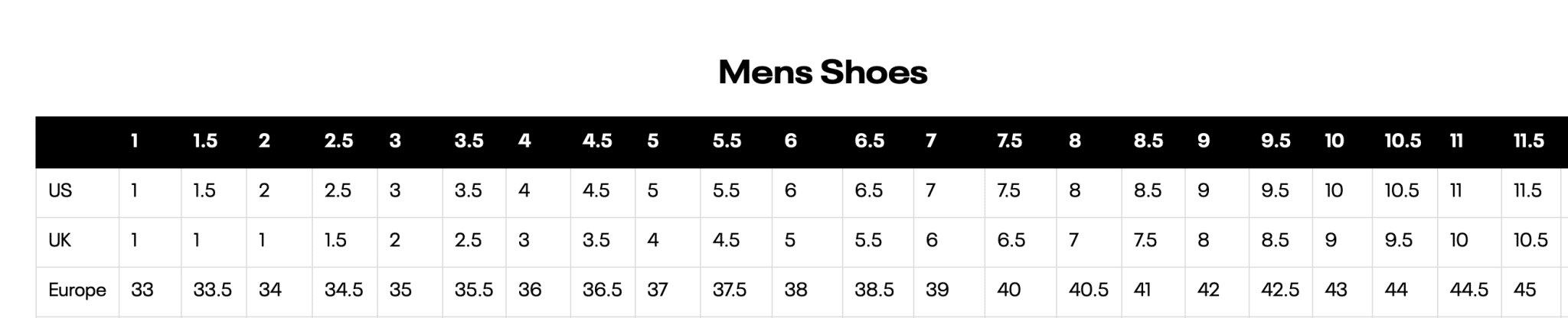The width and height of the screenshot is (1568, 318).
Task: Select Europe size 44.5 cell
Action: click(x=1469, y=290)
